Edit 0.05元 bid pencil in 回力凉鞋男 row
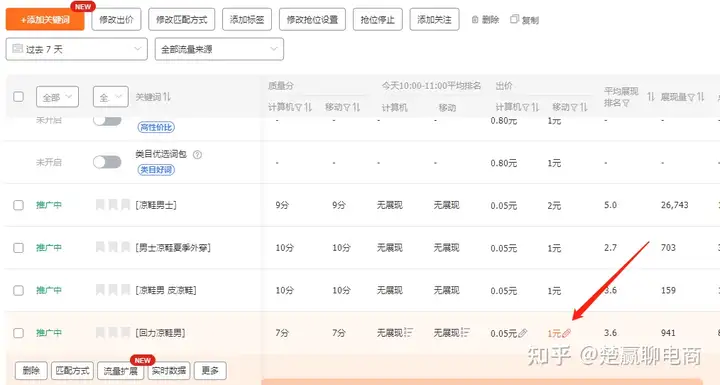This screenshot has width=720, height=385. click(x=523, y=333)
